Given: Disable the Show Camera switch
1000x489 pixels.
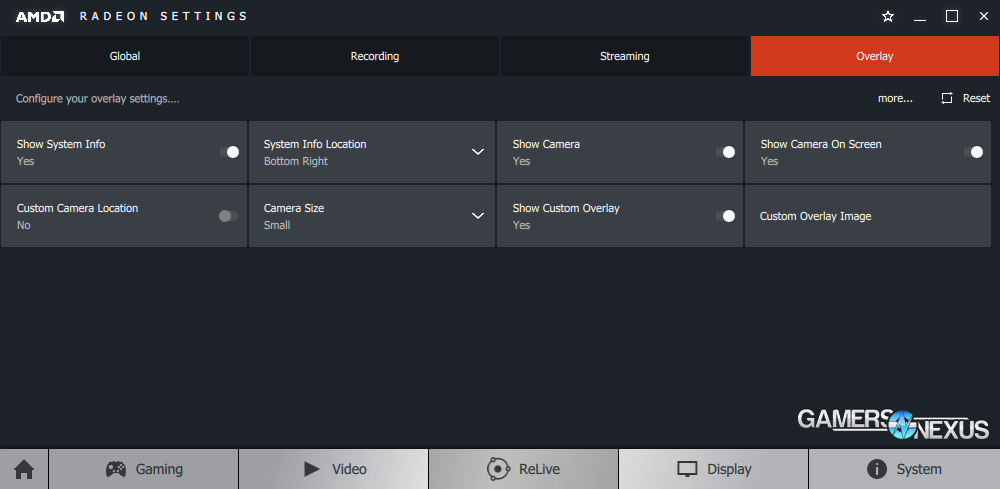Looking at the screenshot, I should [x=725, y=152].
